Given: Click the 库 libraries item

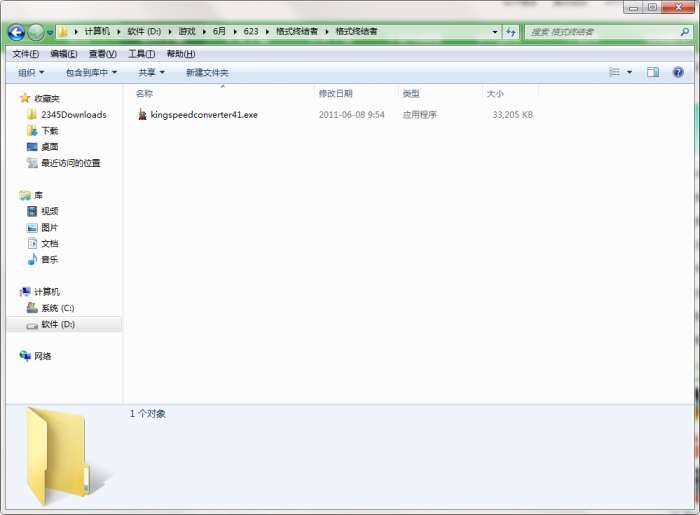Looking at the screenshot, I should point(38,195).
